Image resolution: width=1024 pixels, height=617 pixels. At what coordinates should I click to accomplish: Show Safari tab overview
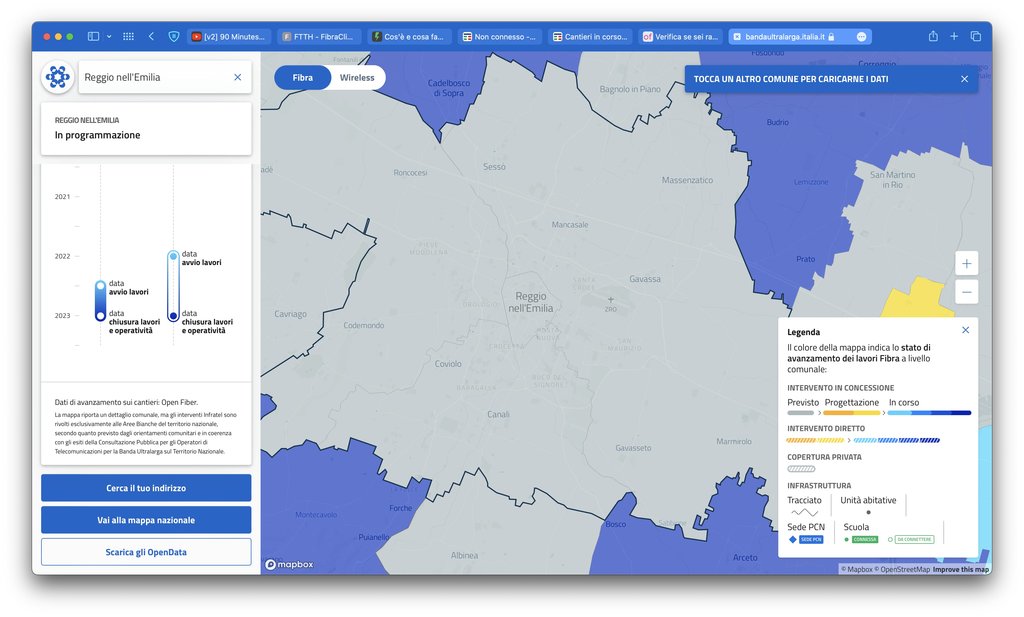click(x=976, y=36)
